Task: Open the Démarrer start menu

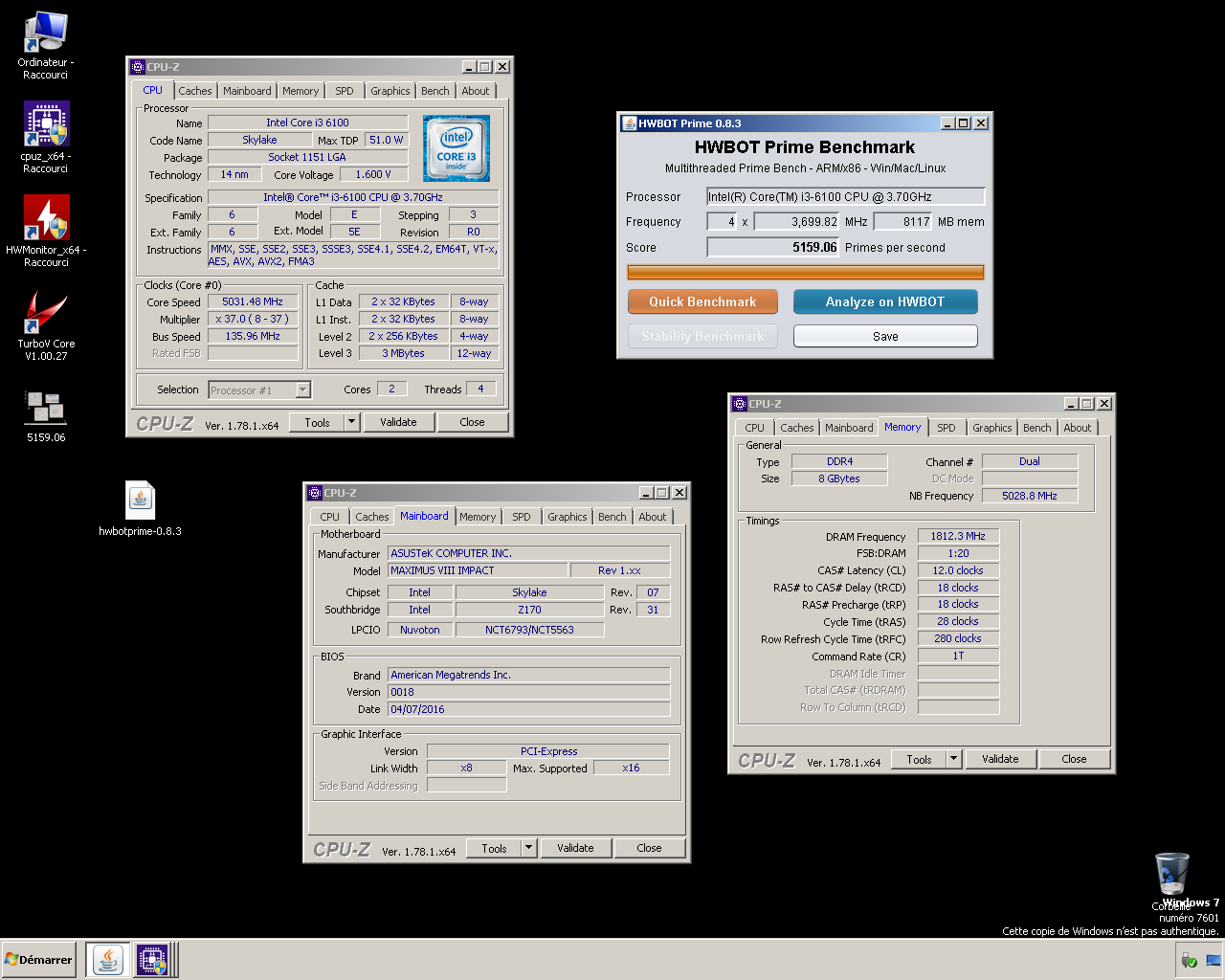Action: [38, 960]
